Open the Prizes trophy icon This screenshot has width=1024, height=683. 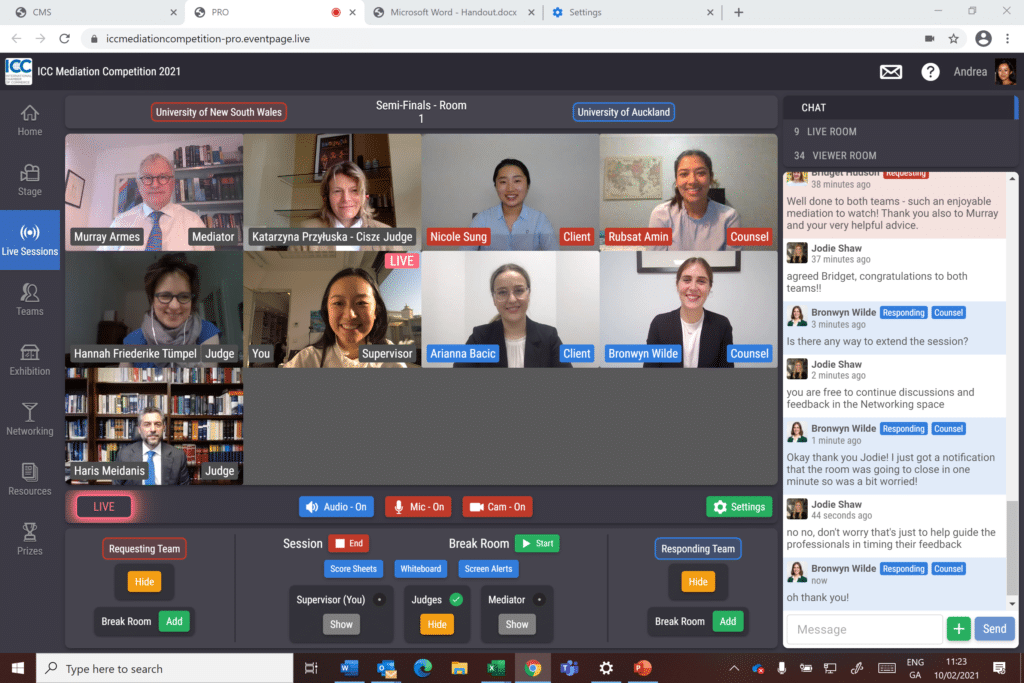pos(30,539)
